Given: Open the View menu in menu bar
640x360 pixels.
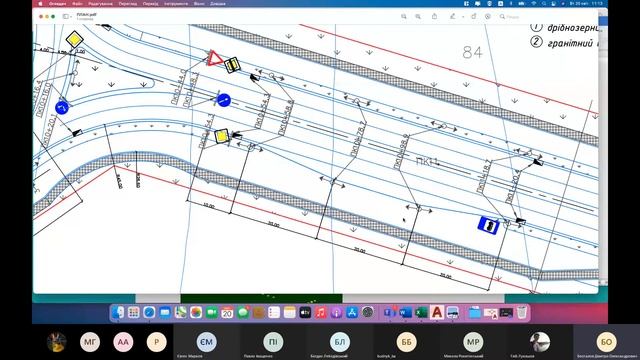Looking at the screenshot, I should [x=128, y=4].
